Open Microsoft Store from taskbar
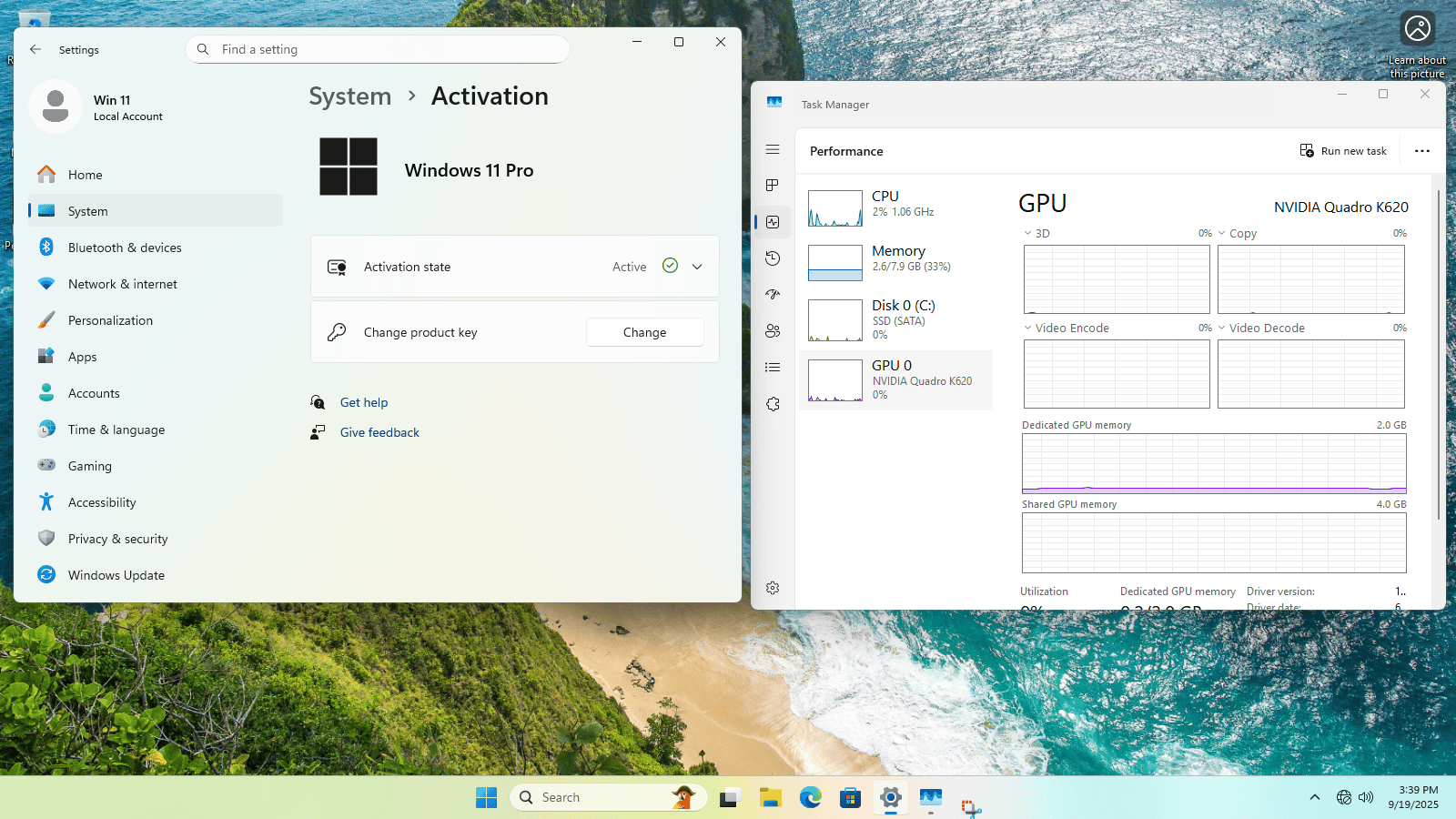 click(851, 797)
